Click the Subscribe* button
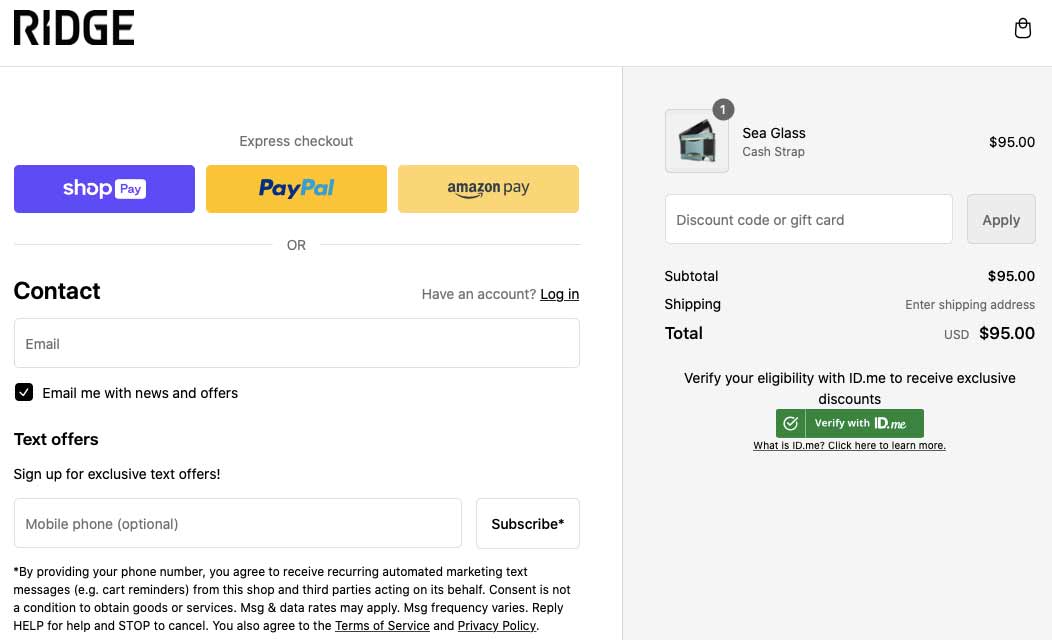This screenshot has height=640, width=1052. pyautogui.click(x=527, y=523)
